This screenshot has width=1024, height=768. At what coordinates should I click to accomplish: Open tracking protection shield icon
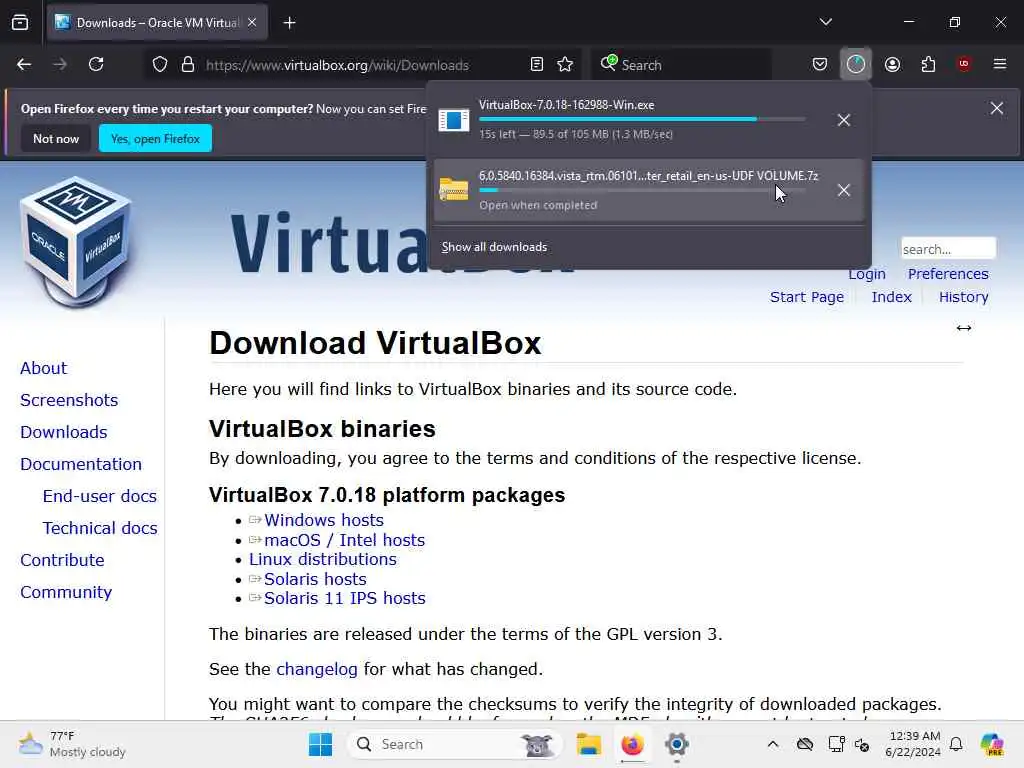[x=160, y=65]
